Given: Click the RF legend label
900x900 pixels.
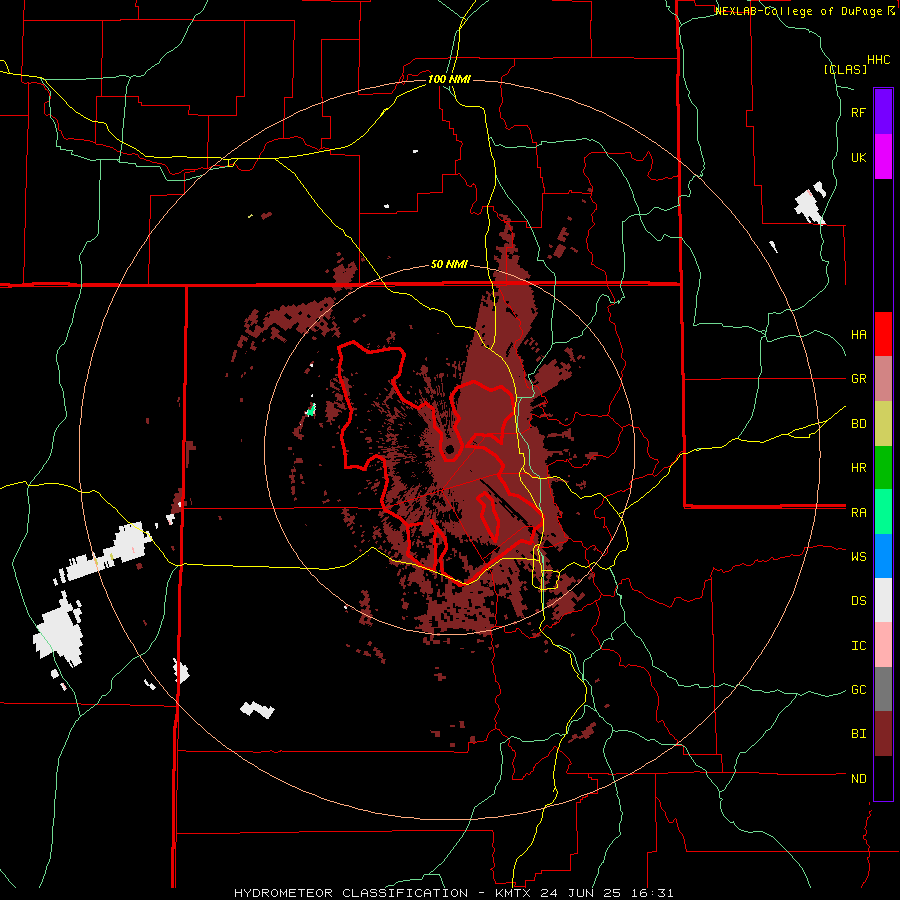Looking at the screenshot, I should 858,113.
